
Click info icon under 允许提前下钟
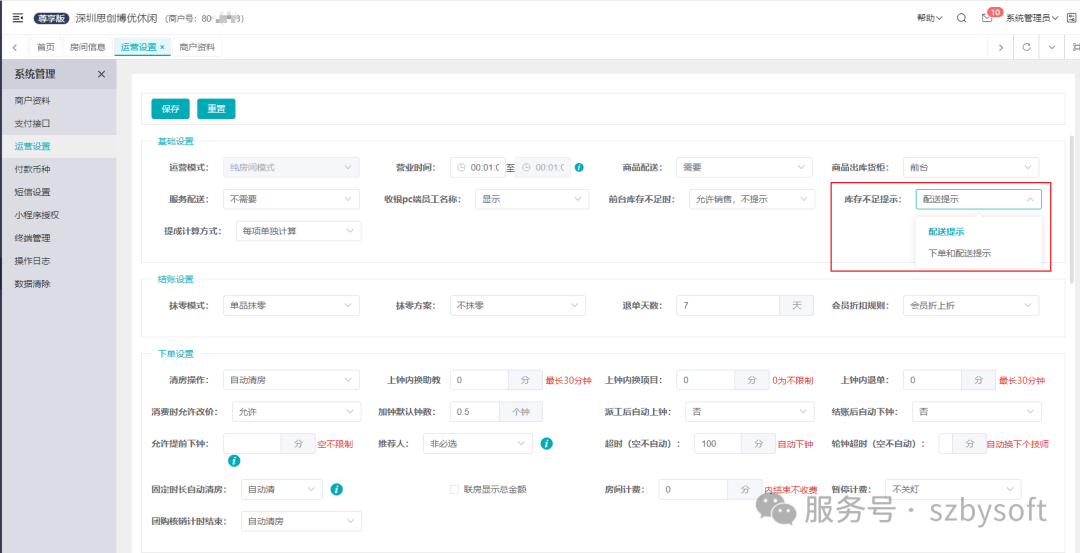pyautogui.click(x=233, y=460)
